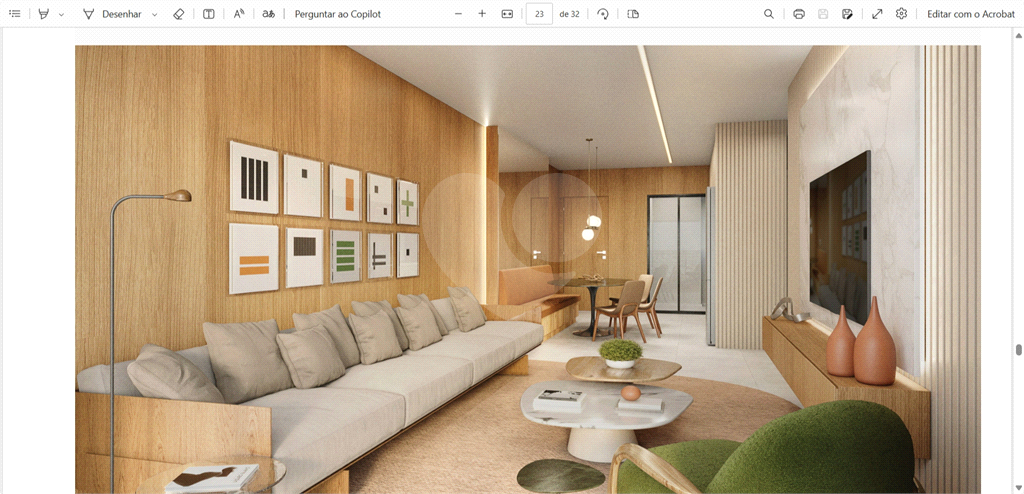Open the search in document magnifier
This screenshot has height=494, width=1024.
click(x=769, y=14)
